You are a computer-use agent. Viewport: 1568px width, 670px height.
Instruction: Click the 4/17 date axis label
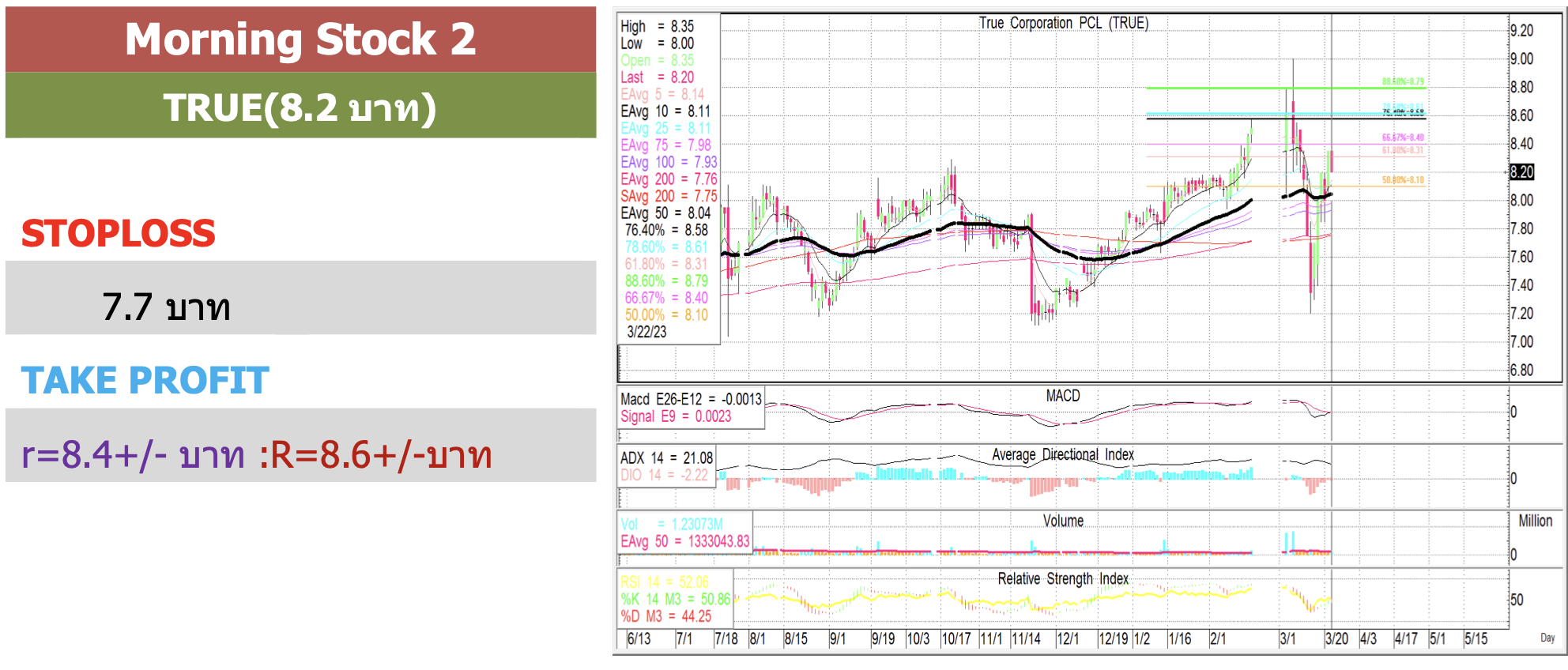1406,638
